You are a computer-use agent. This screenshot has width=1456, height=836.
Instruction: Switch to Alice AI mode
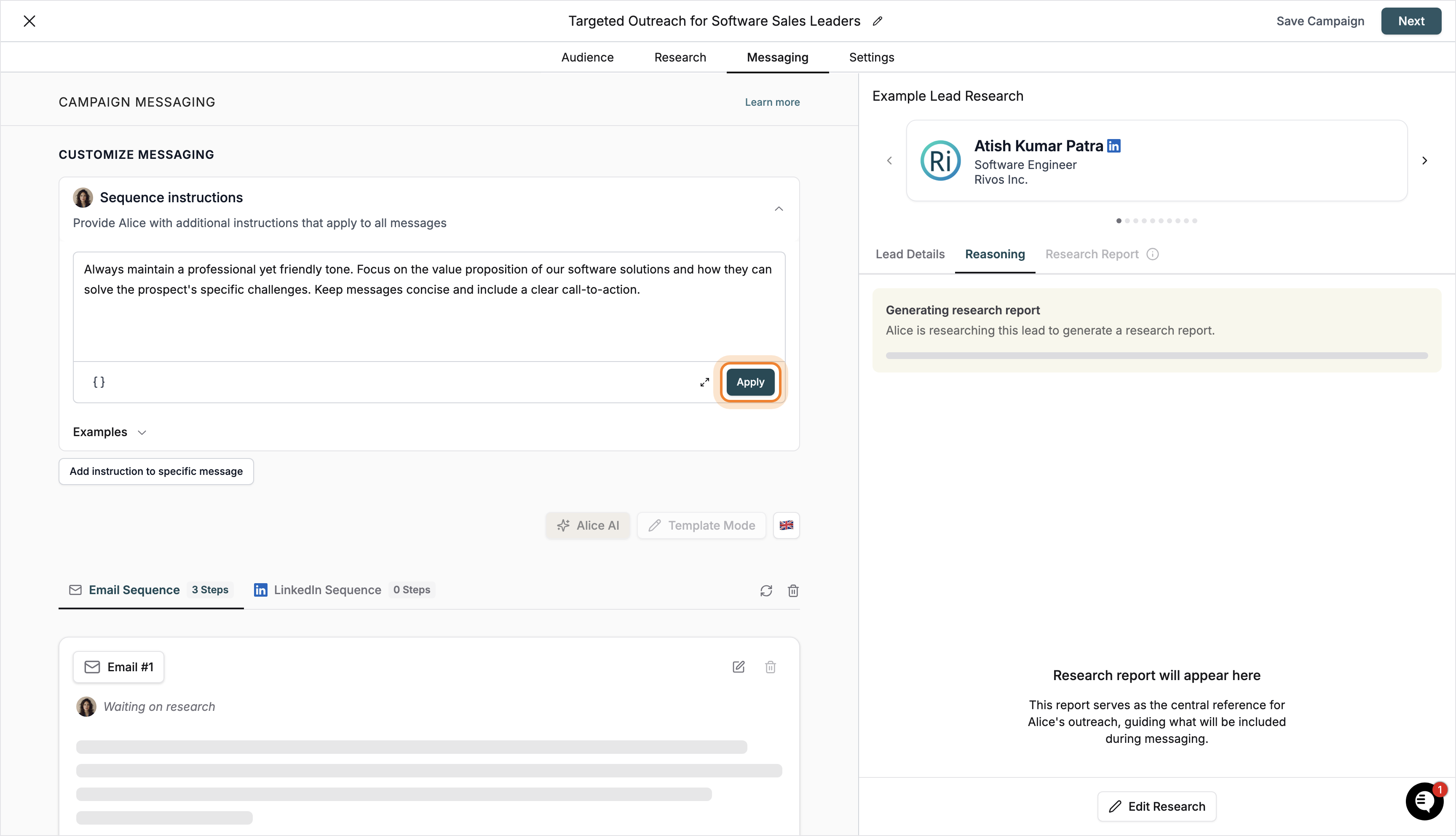(588, 525)
